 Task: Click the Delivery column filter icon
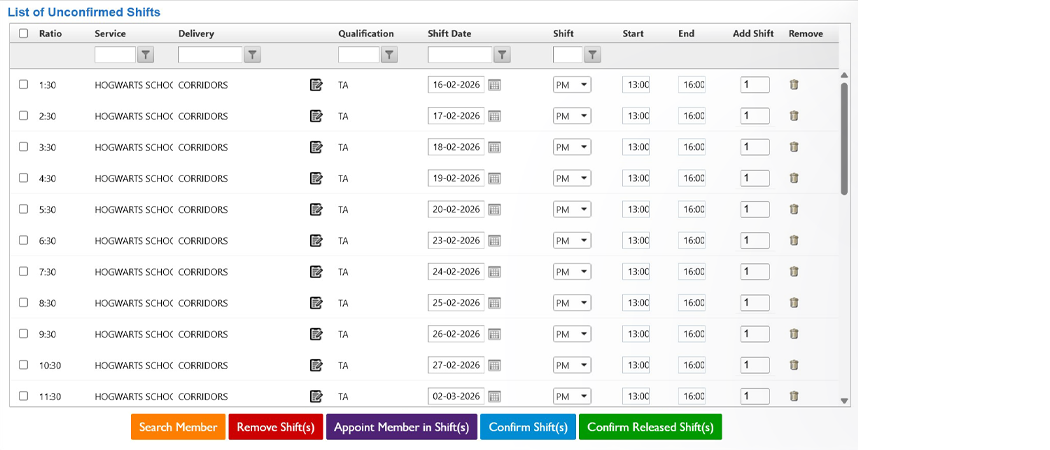(252, 55)
